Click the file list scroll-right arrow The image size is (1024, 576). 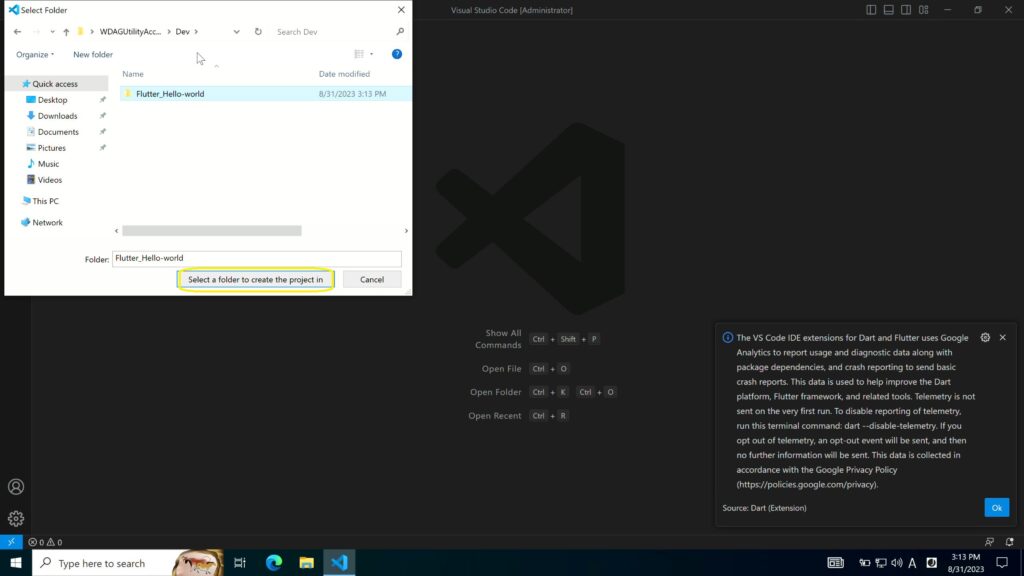406,231
